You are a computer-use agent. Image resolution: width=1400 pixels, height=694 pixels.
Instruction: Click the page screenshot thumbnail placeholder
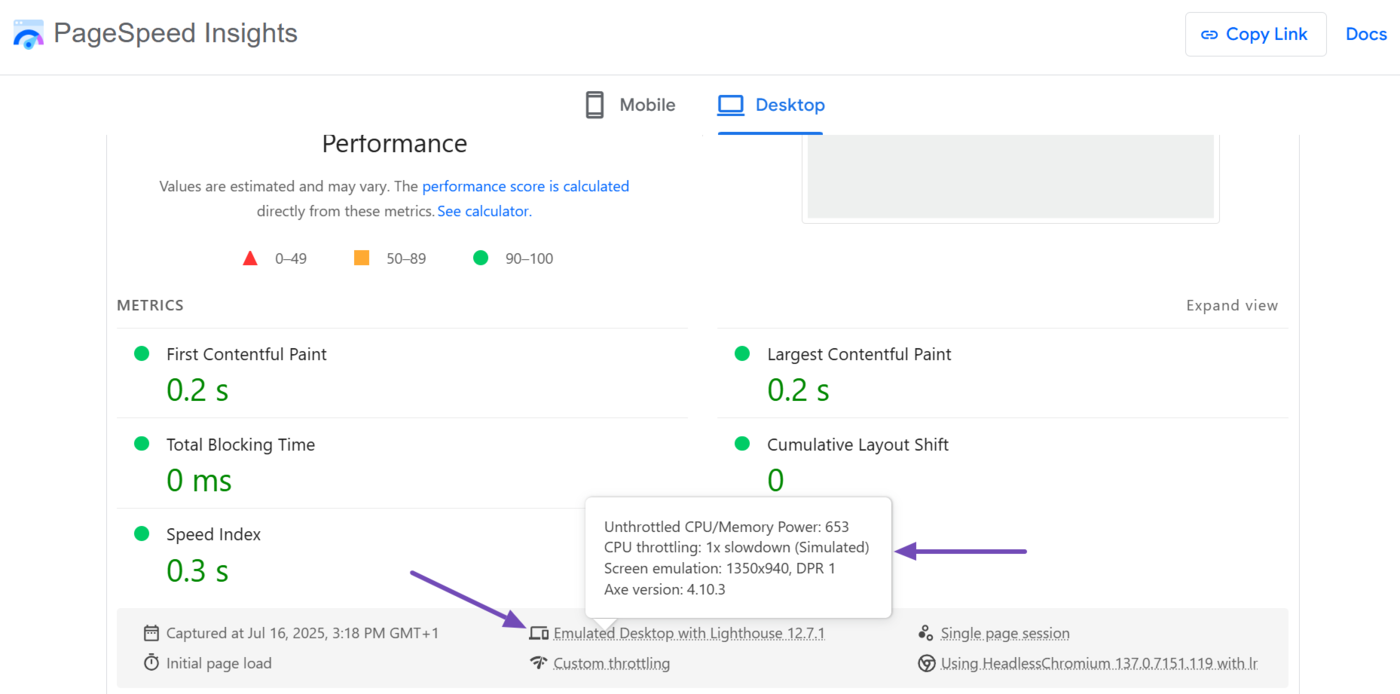[1011, 177]
